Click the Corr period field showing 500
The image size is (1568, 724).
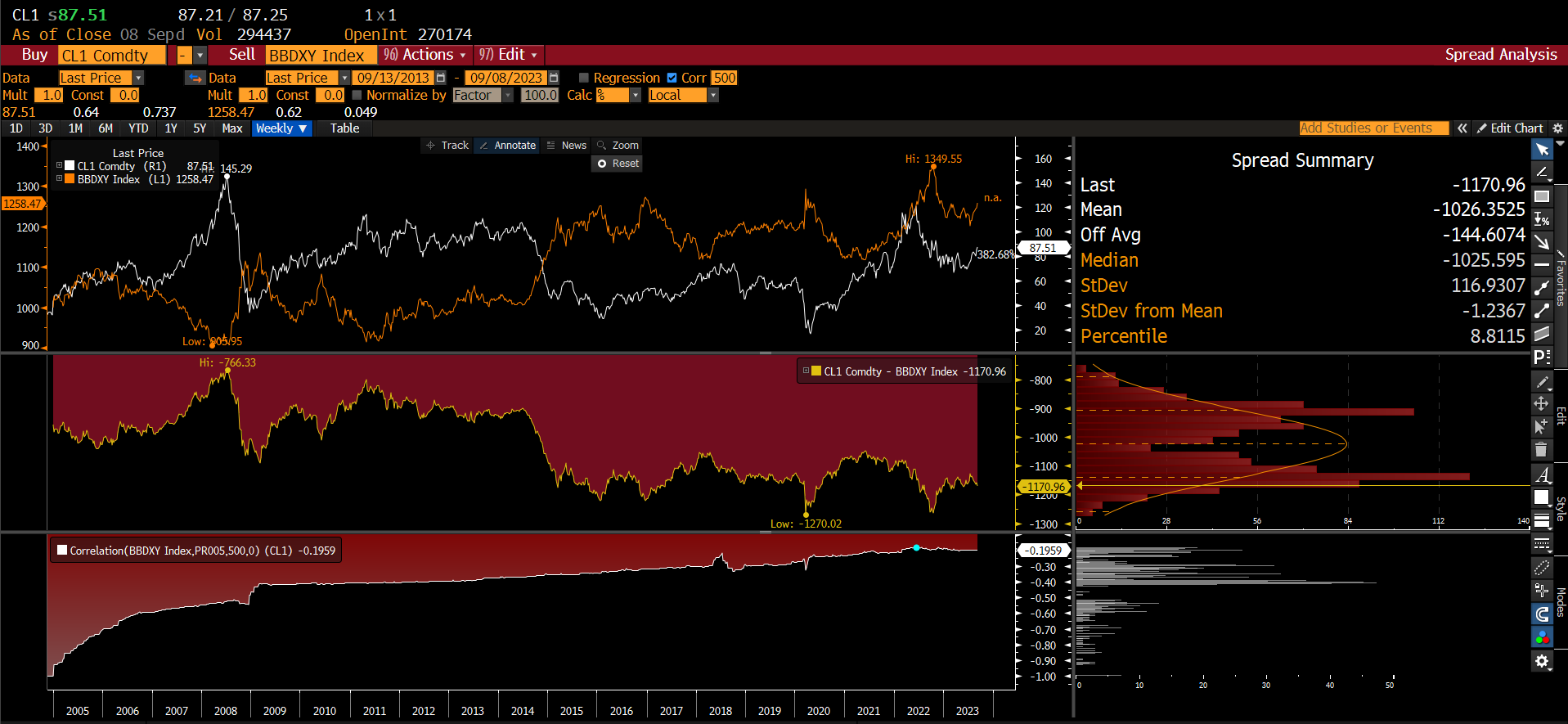click(724, 78)
